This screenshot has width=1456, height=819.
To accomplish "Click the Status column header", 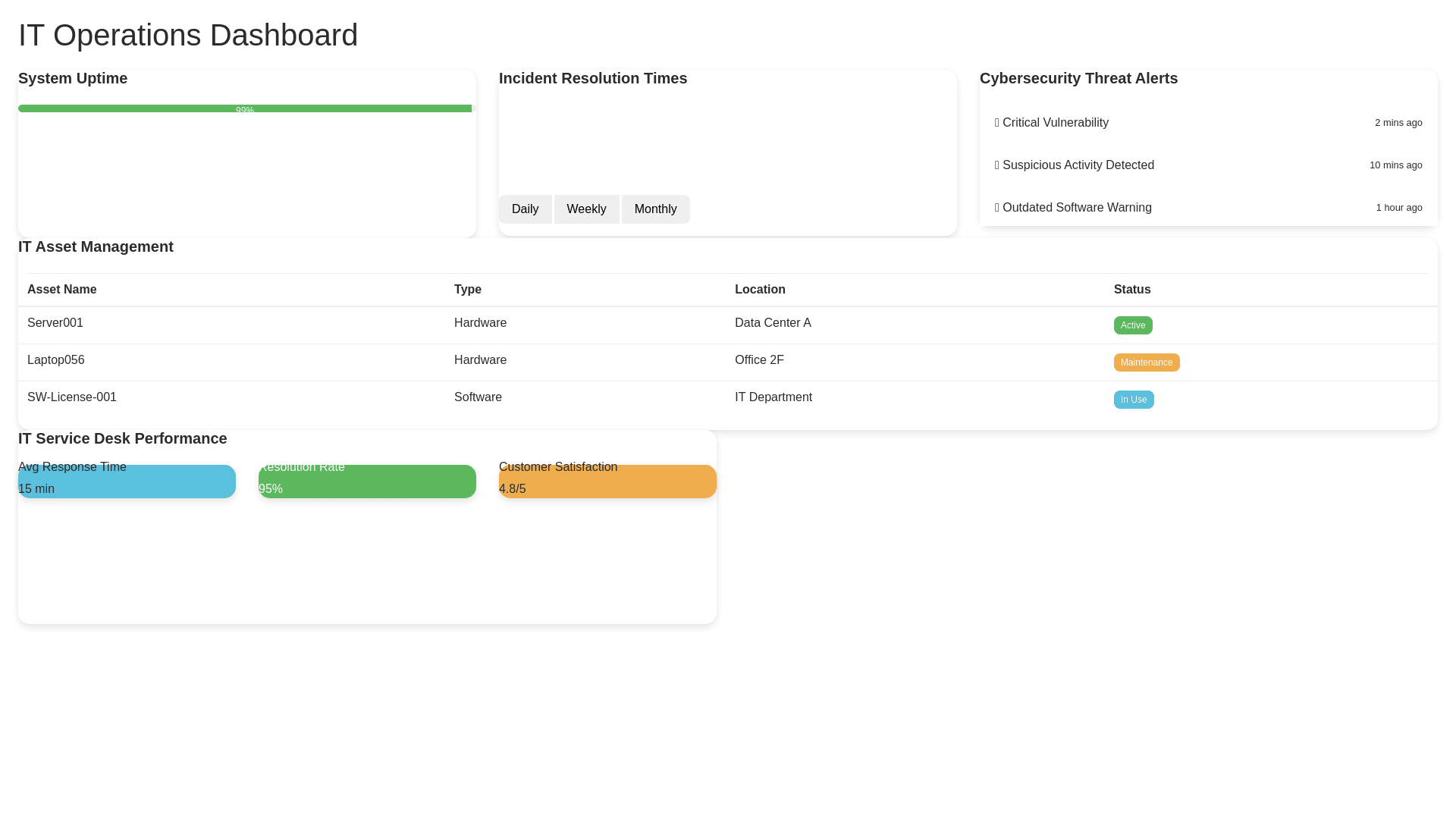I will point(1131,290).
